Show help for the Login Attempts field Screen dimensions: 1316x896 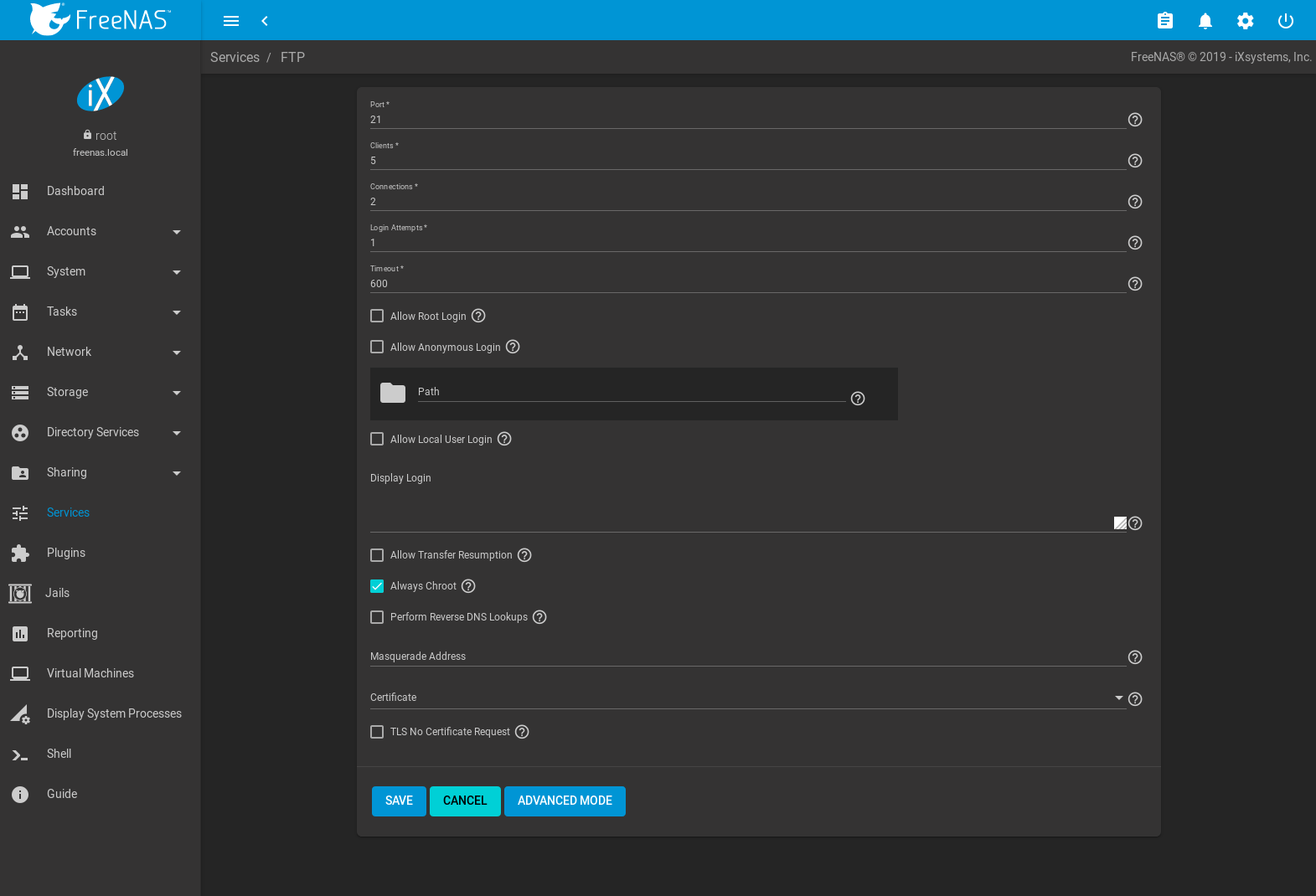click(x=1135, y=243)
